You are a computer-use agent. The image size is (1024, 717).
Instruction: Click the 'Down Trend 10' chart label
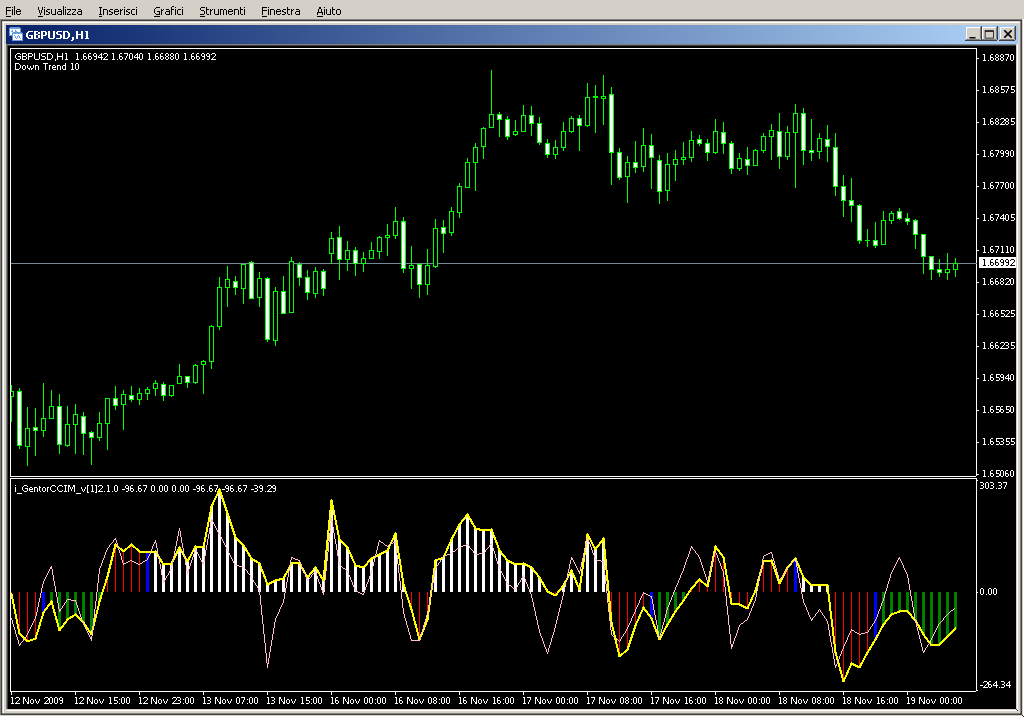pos(47,67)
